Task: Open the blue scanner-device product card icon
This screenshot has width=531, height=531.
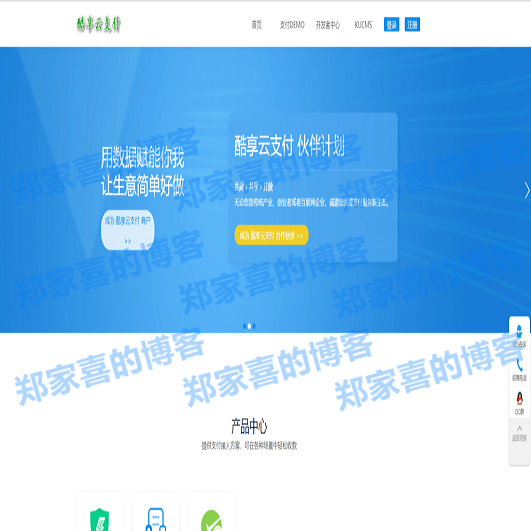Action: pos(156,520)
